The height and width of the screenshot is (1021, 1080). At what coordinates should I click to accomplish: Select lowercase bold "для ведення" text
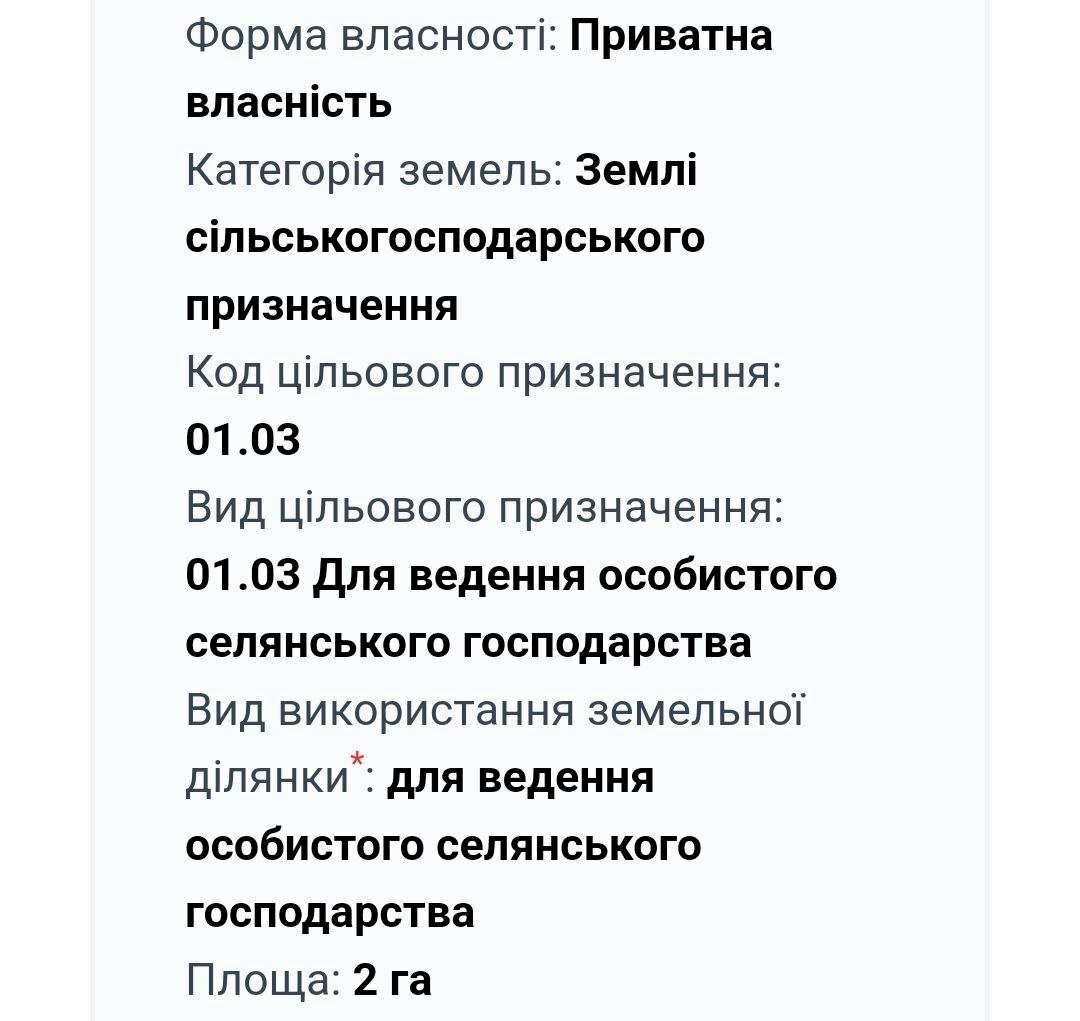(520, 778)
